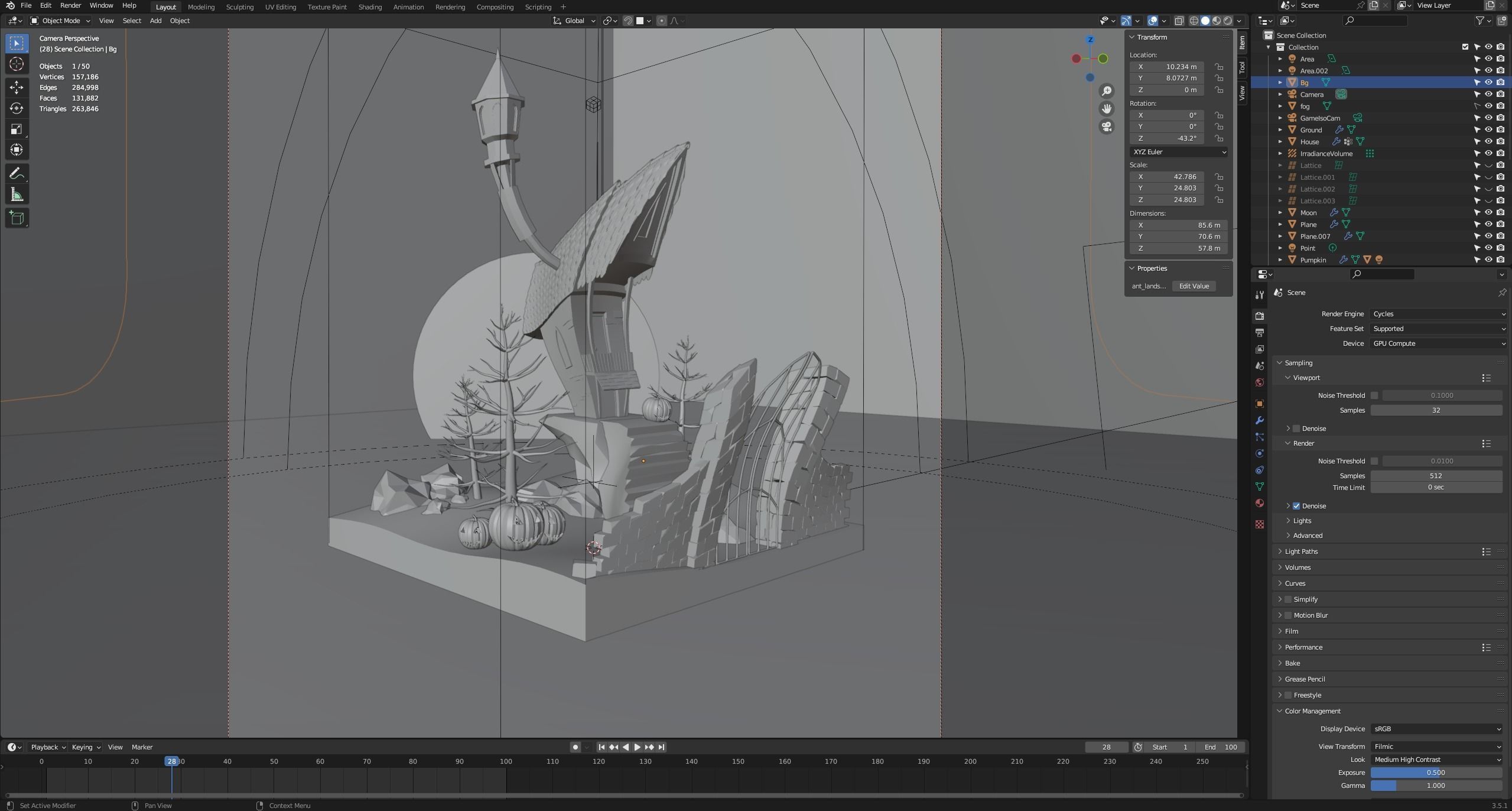Pin the Scene properties panel

(x=1501, y=293)
